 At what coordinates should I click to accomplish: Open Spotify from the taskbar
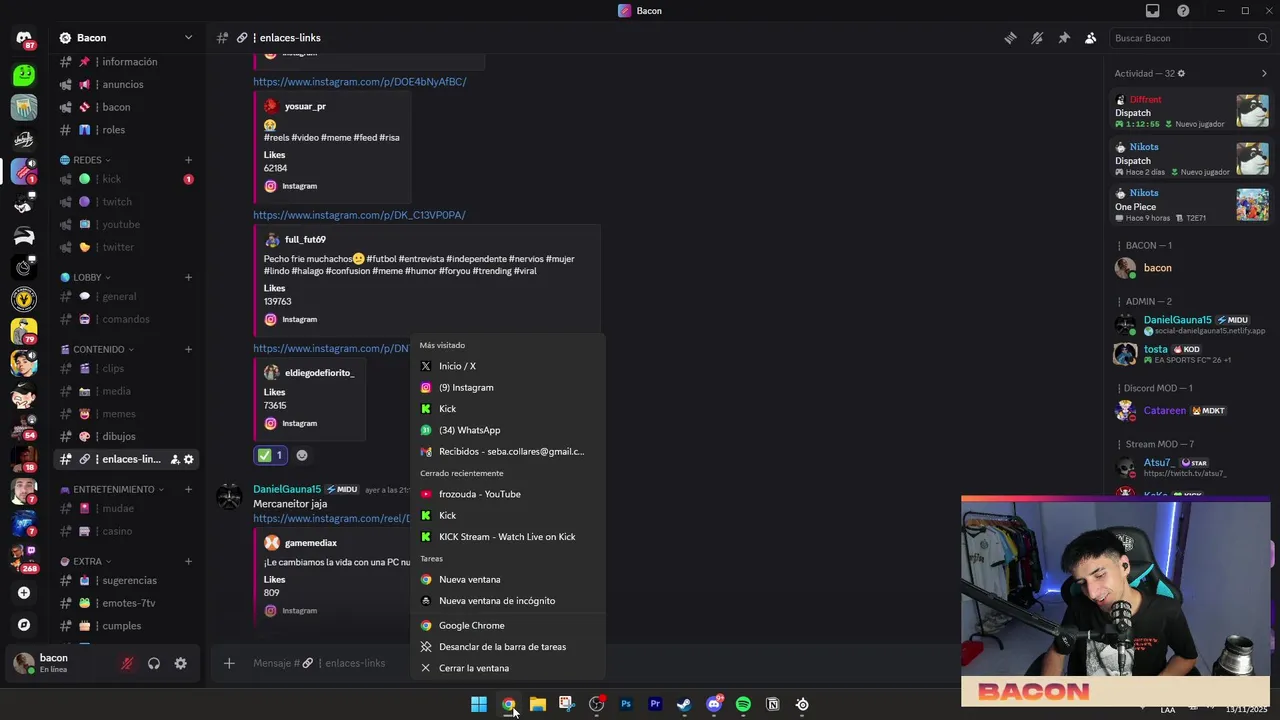click(743, 704)
